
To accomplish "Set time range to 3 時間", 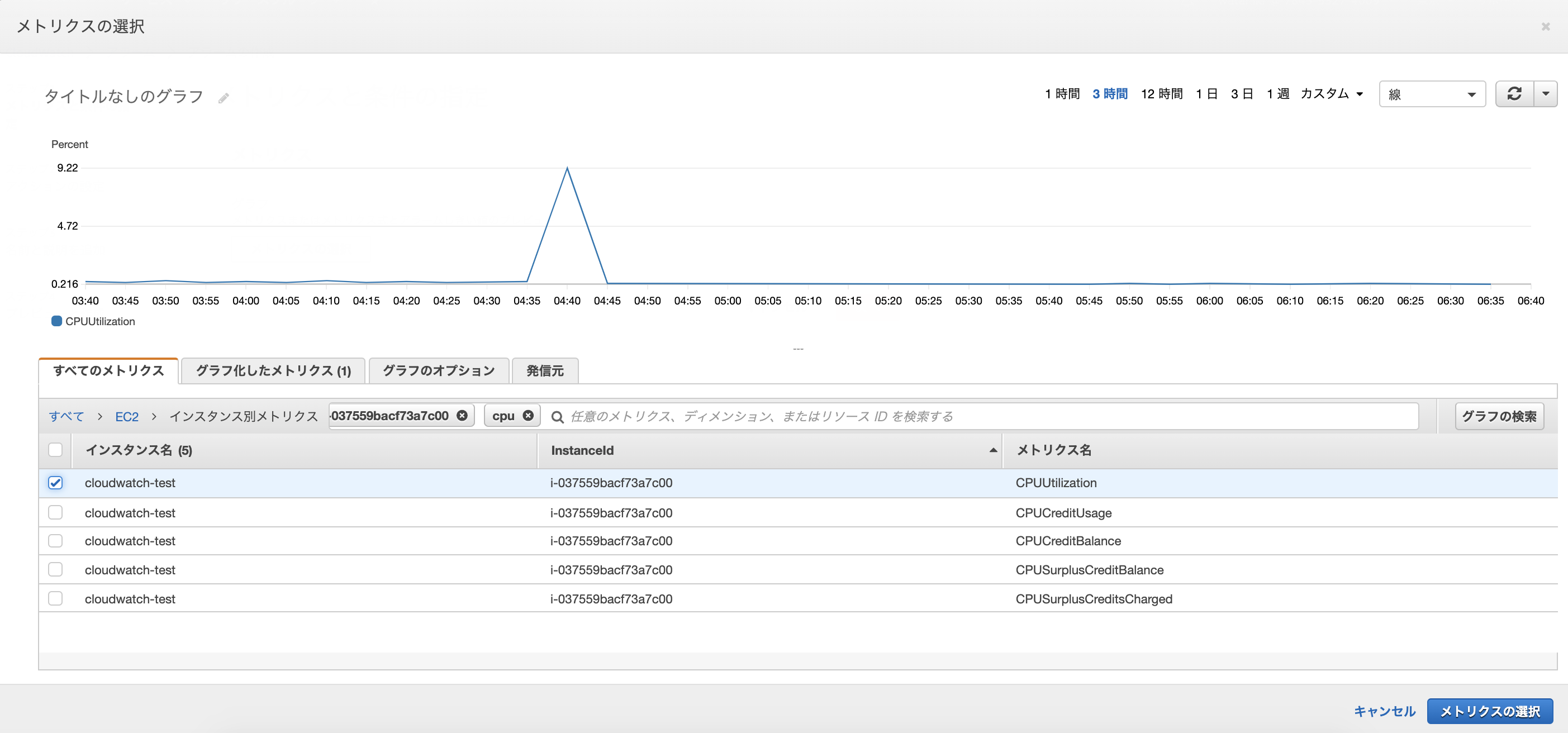I will (x=1110, y=94).
